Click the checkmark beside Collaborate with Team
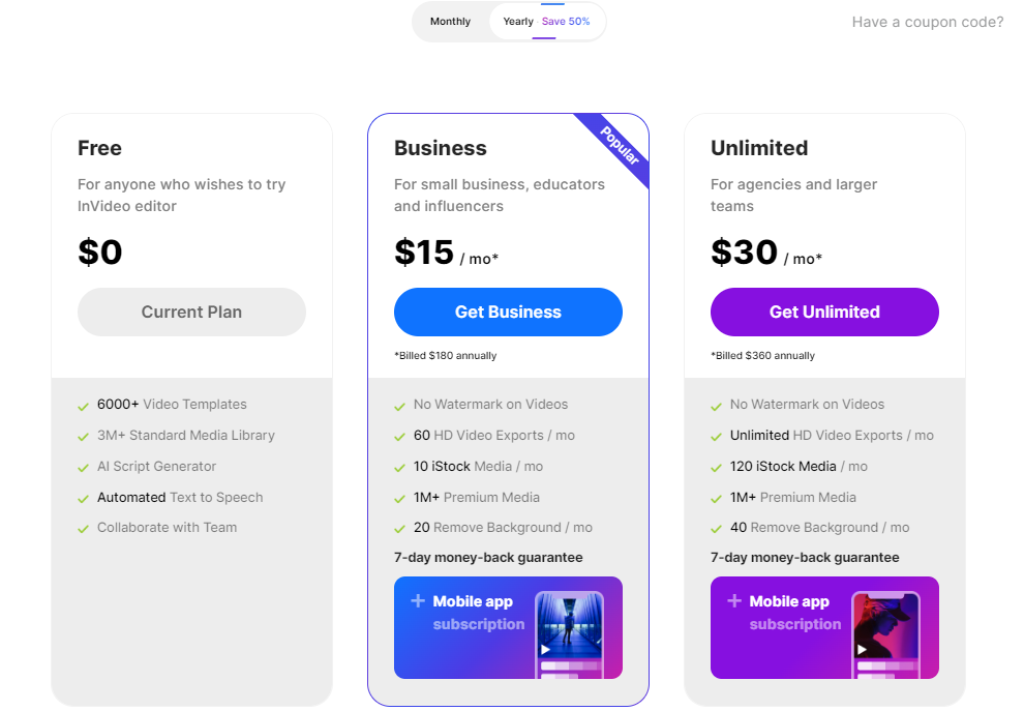The width and height of the screenshot is (1024, 711). [x=84, y=527]
